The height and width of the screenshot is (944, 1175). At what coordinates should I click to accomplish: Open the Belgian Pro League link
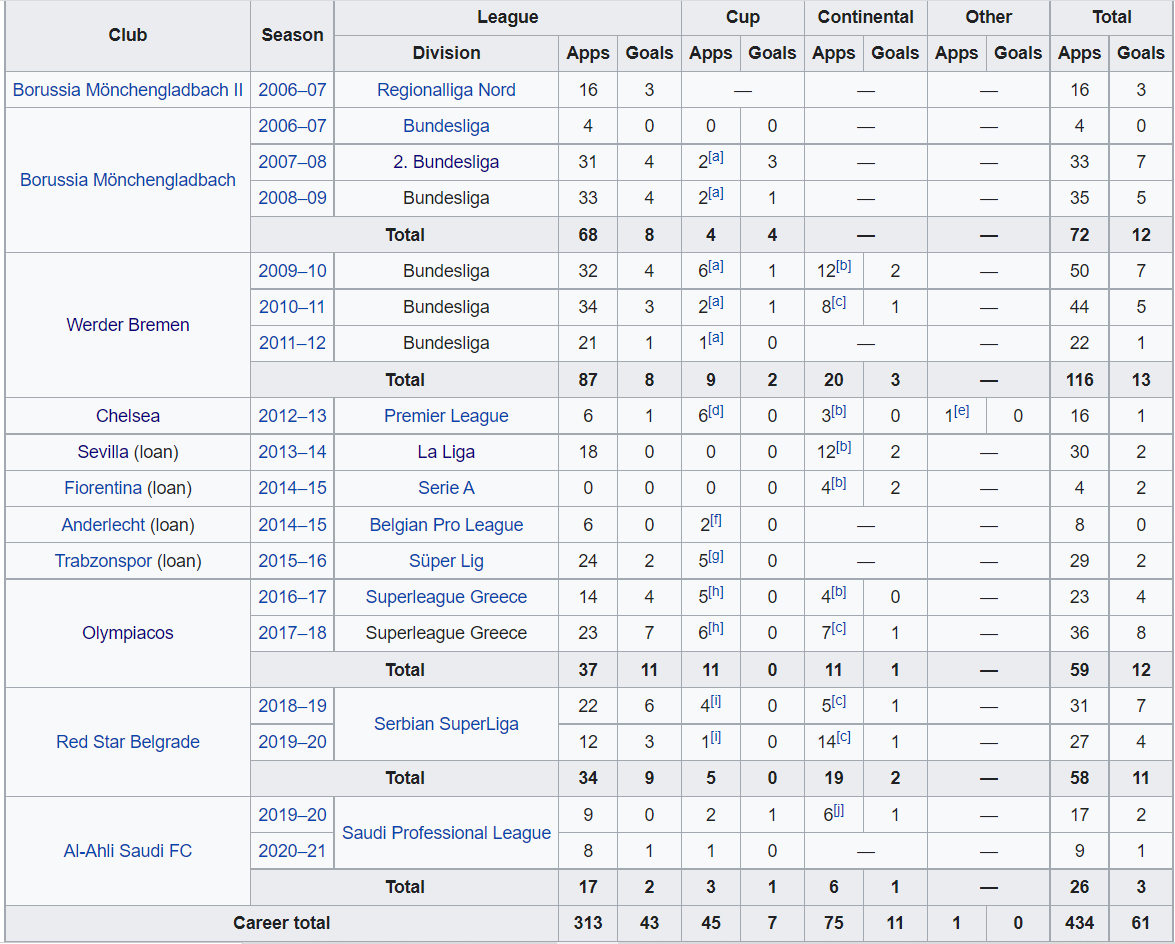[446, 524]
